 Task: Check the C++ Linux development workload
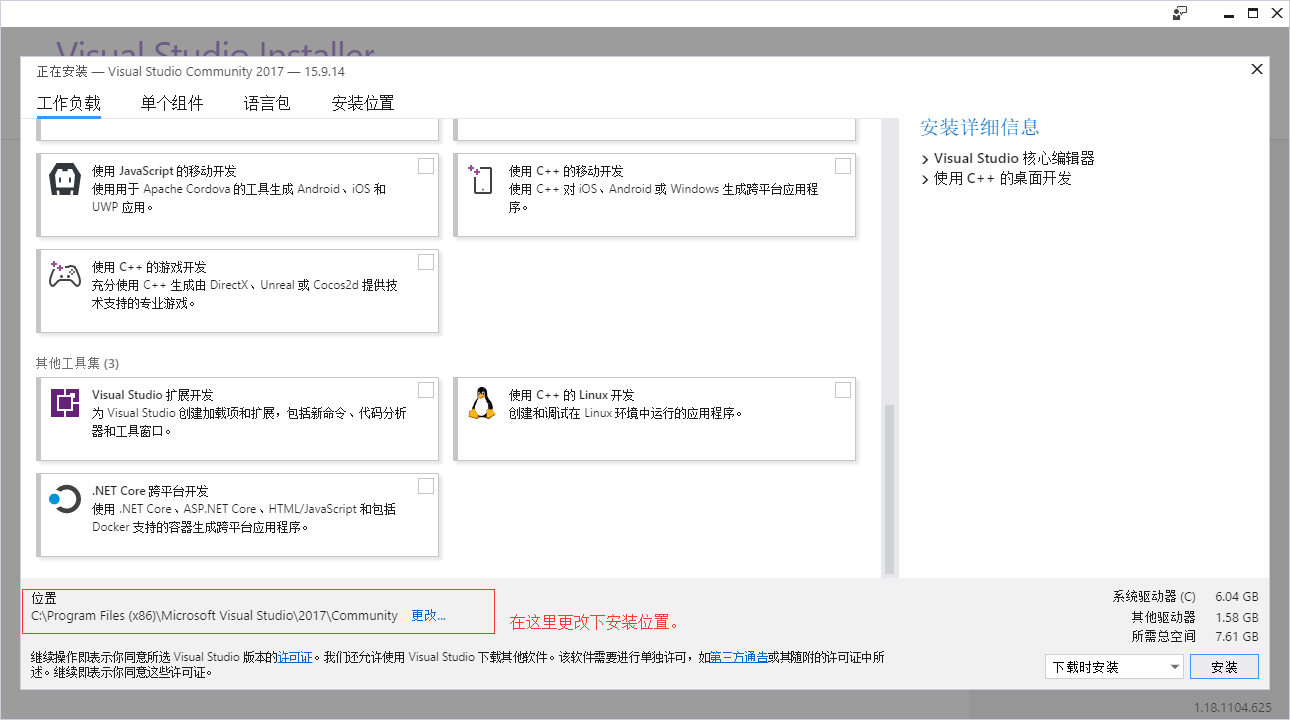click(843, 390)
